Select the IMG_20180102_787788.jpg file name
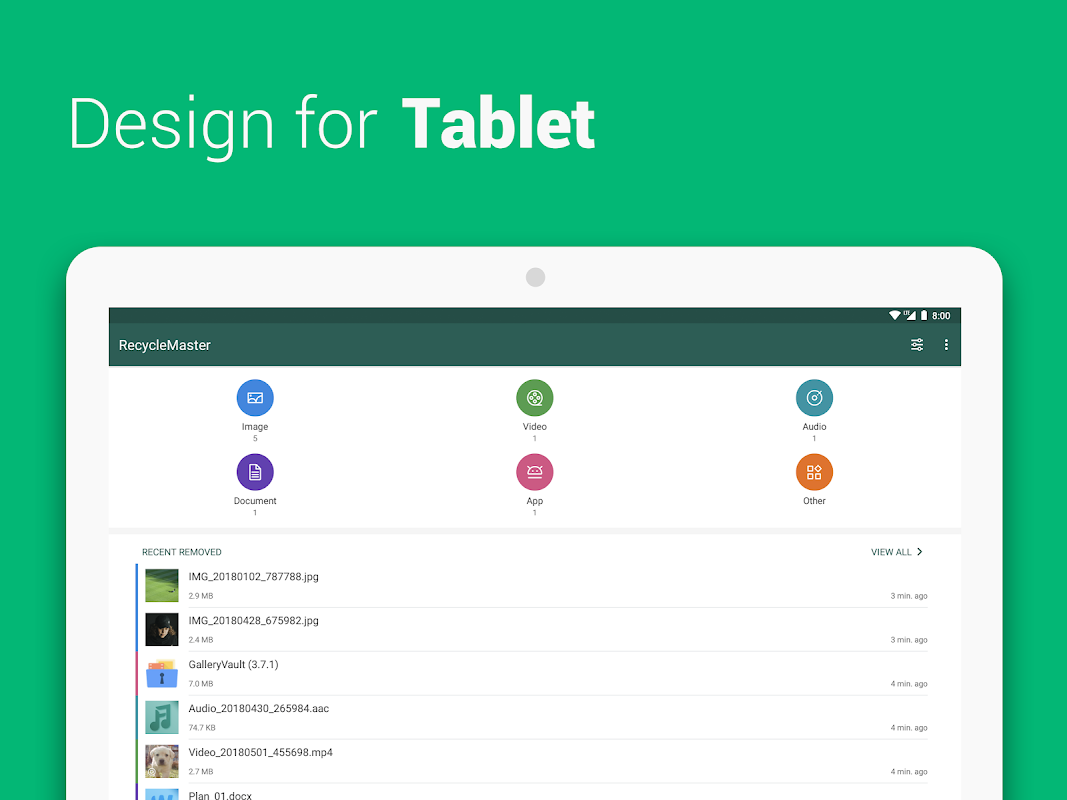 tap(253, 577)
